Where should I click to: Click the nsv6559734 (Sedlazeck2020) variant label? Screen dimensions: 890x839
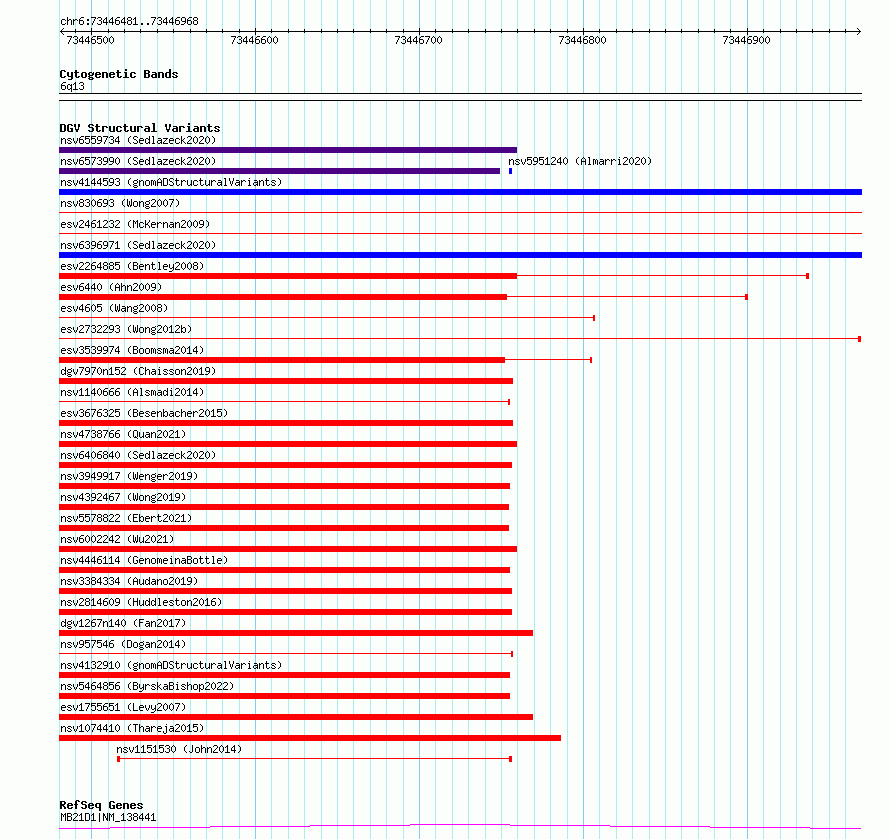click(x=138, y=140)
